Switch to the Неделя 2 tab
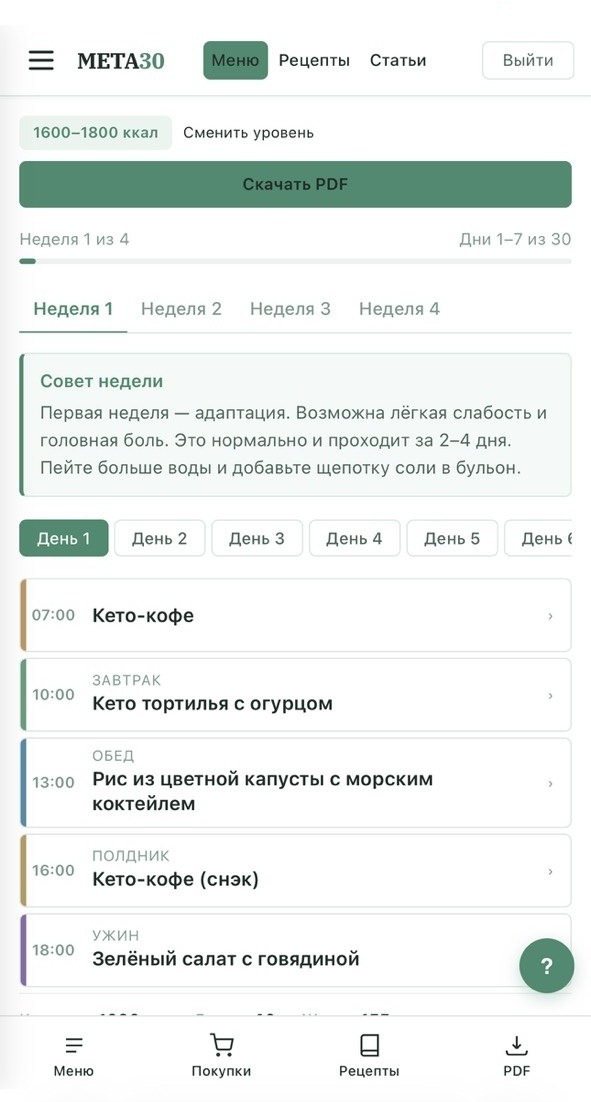Screen dimensions: 591x1102 pyautogui.click(x=181, y=309)
